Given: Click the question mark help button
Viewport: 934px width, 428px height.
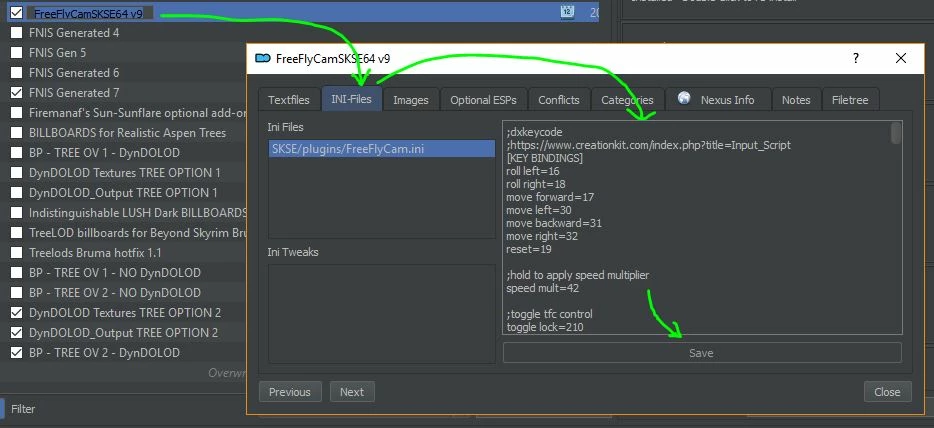Looking at the screenshot, I should pos(856,58).
